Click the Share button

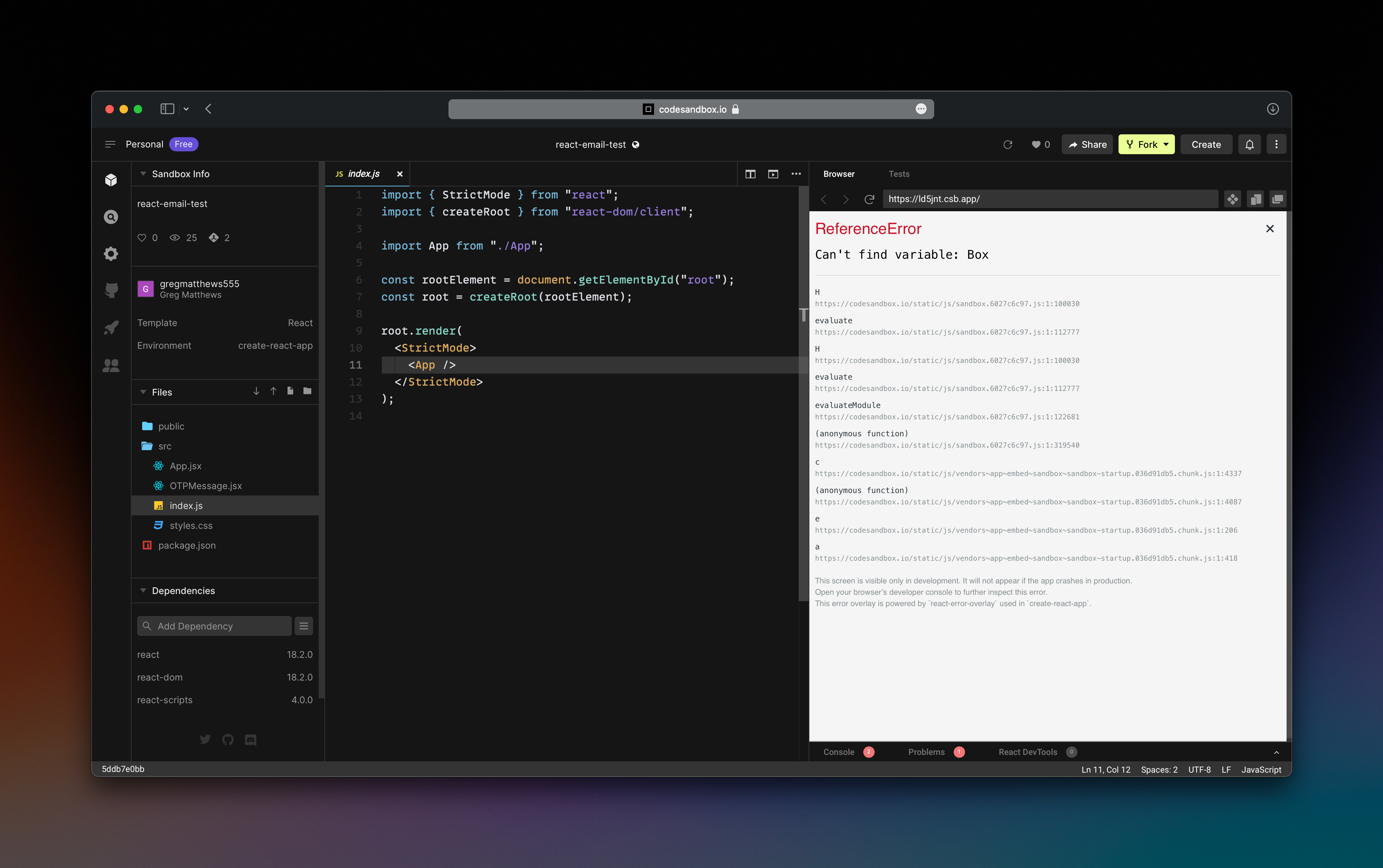pos(1087,145)
